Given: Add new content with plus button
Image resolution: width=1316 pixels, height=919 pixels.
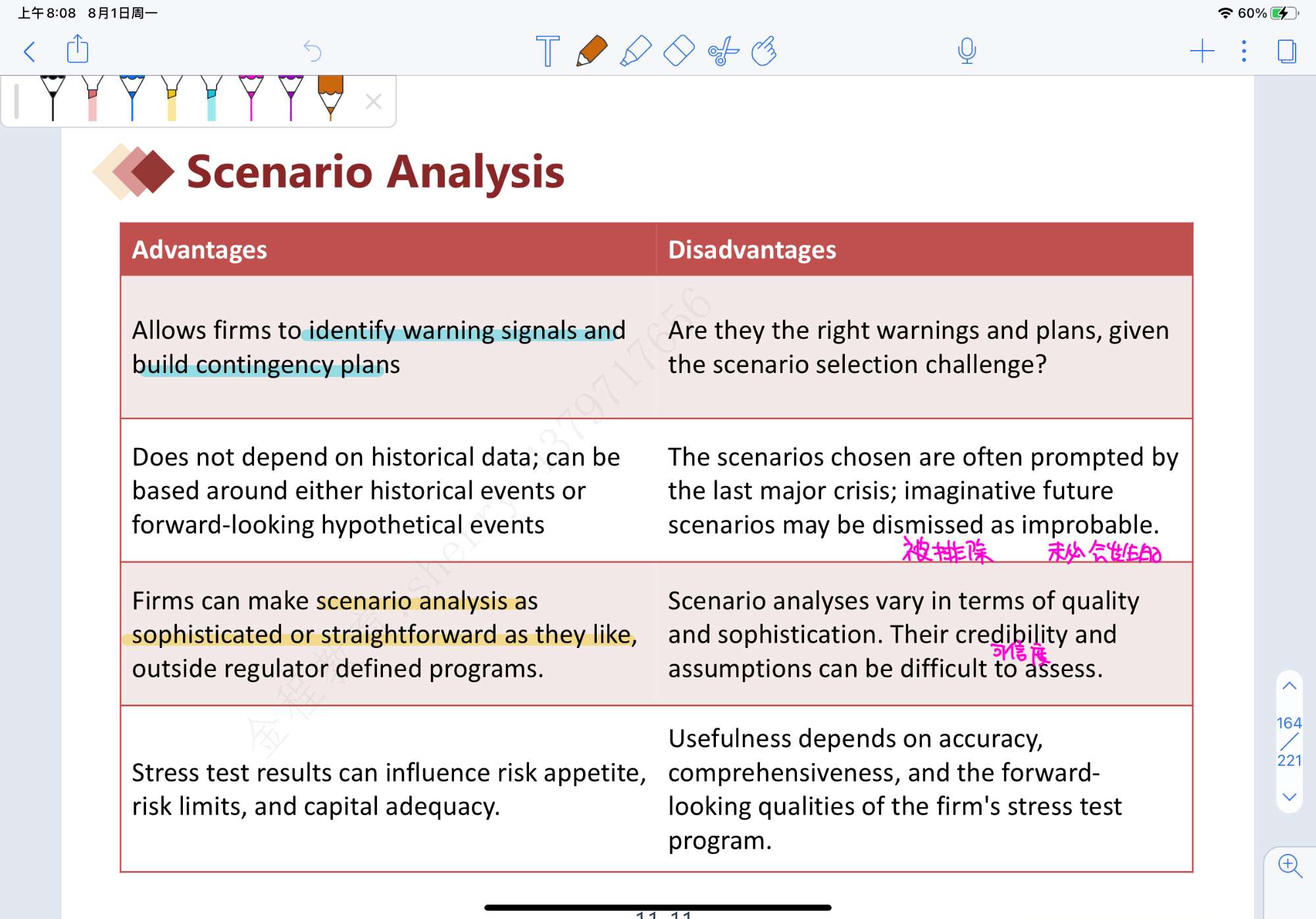Looking at the screenshot, I should pos(1202,51).
